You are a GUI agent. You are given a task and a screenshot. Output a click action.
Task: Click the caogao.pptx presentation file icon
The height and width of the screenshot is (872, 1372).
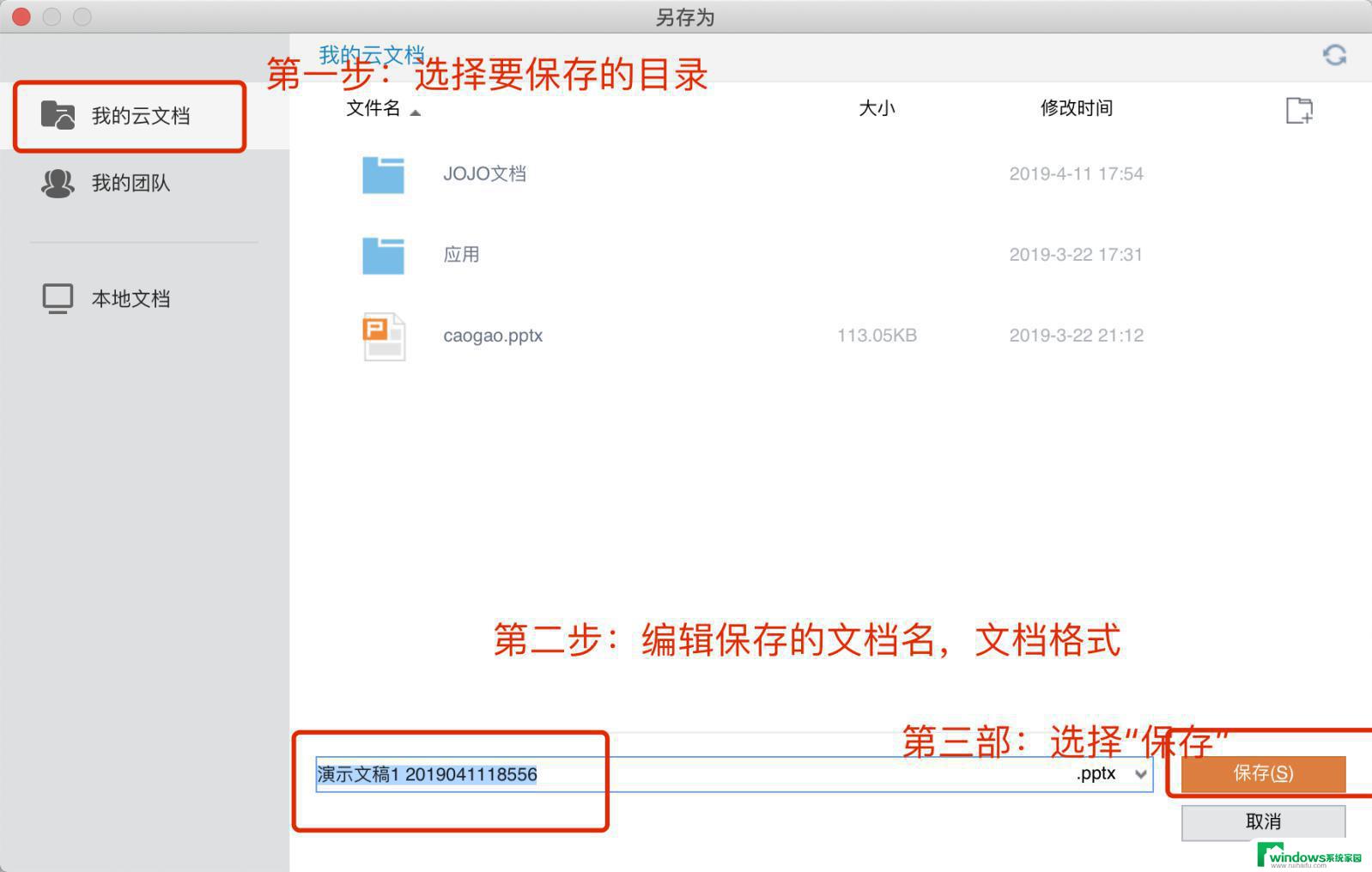point(383,336)
